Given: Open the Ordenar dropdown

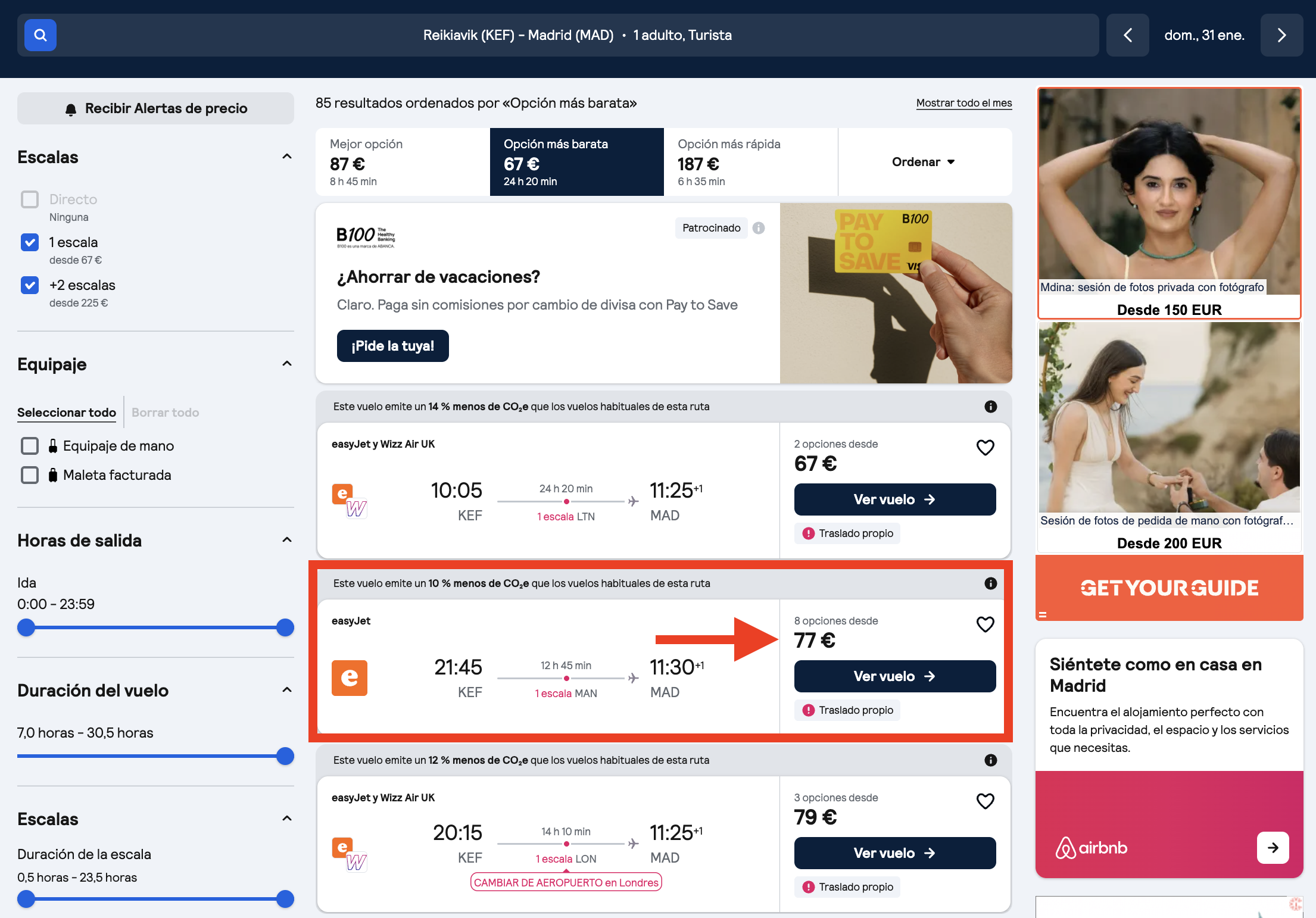Looking at the screenshot, I should (924, 162).
